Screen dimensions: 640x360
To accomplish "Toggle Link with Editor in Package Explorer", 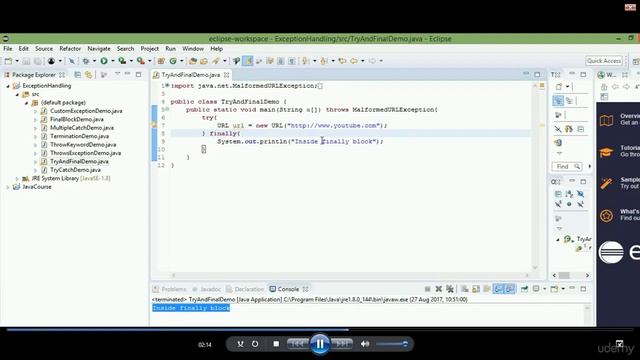I will point(88,75).
